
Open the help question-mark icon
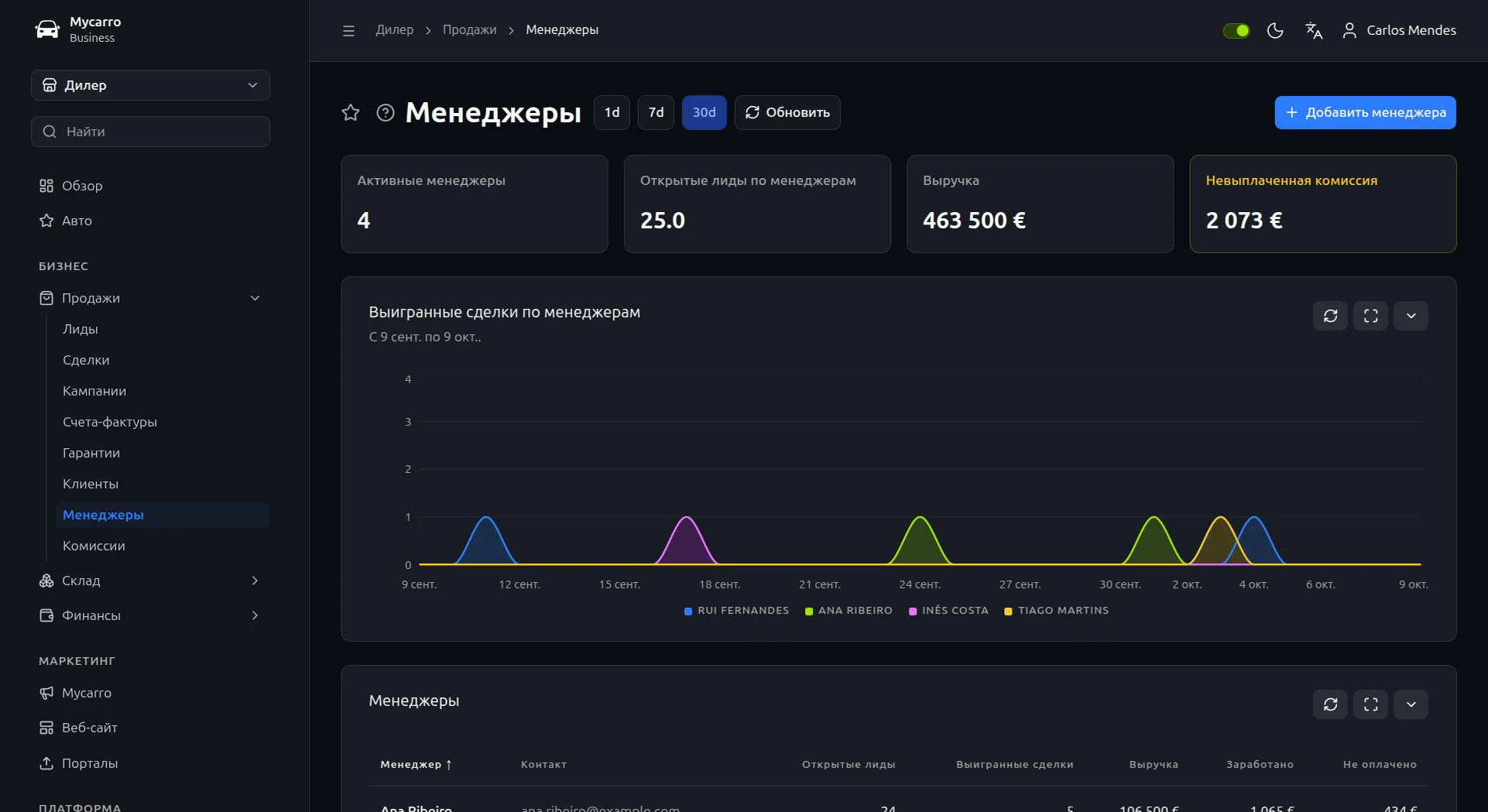click(386, 113)
